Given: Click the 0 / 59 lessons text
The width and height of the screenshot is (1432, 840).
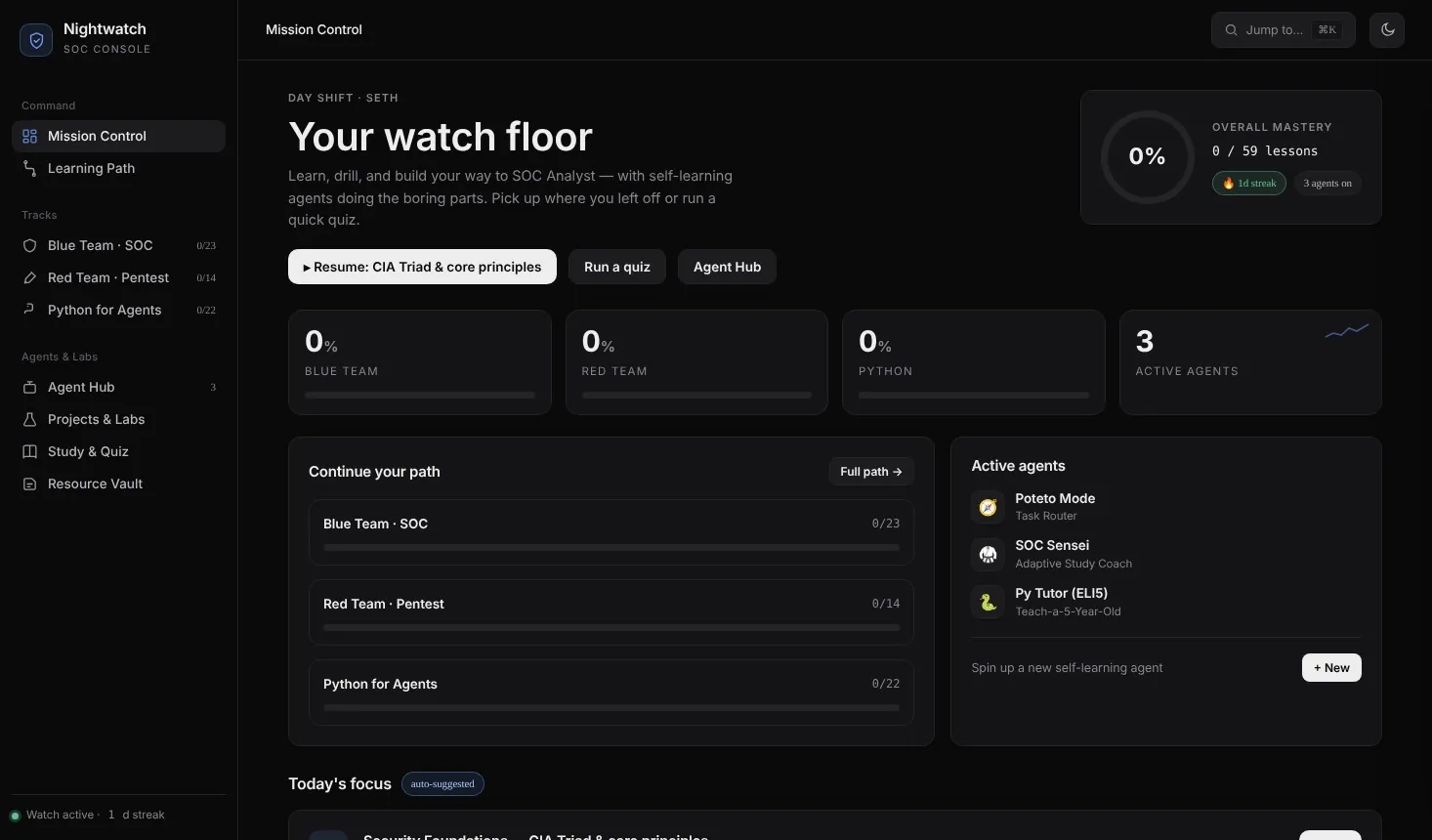Looking at the screenshot, I should 1265,151.
